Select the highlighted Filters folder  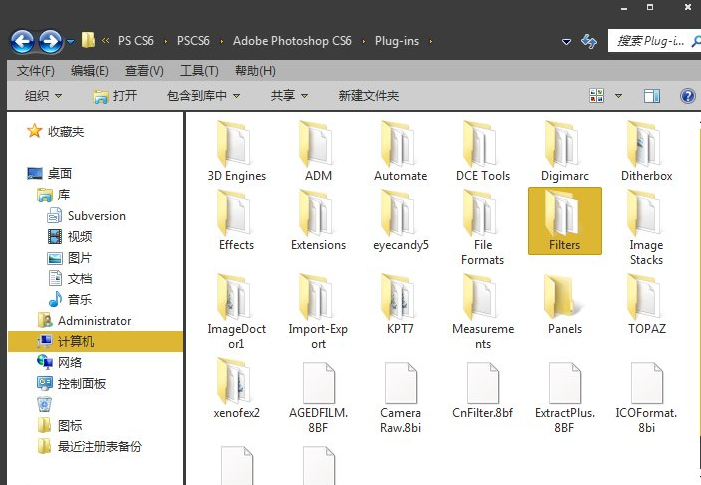click(x=565, y=221)
